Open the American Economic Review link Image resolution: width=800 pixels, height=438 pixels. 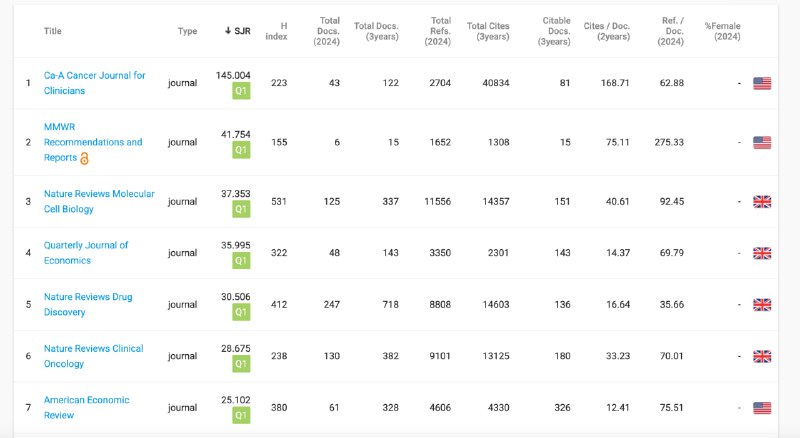coord(86,408)
